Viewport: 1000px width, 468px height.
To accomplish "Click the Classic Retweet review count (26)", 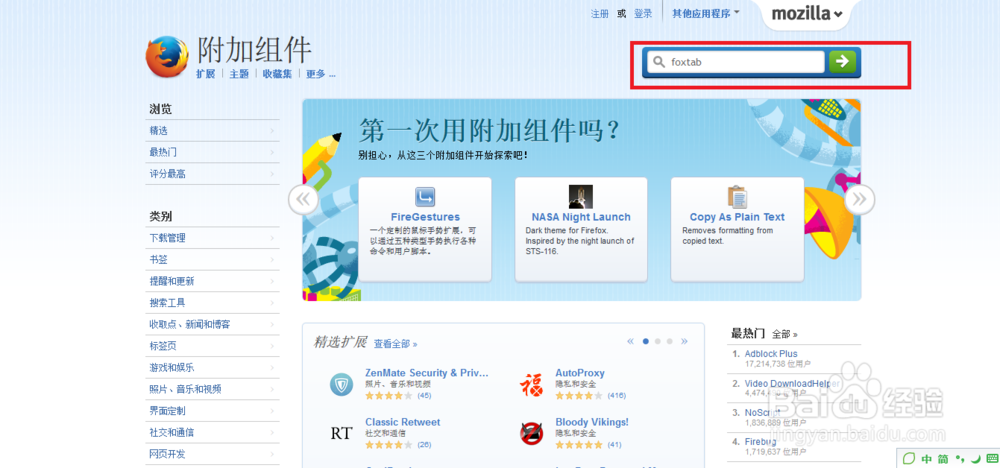I will click(424, 444).
